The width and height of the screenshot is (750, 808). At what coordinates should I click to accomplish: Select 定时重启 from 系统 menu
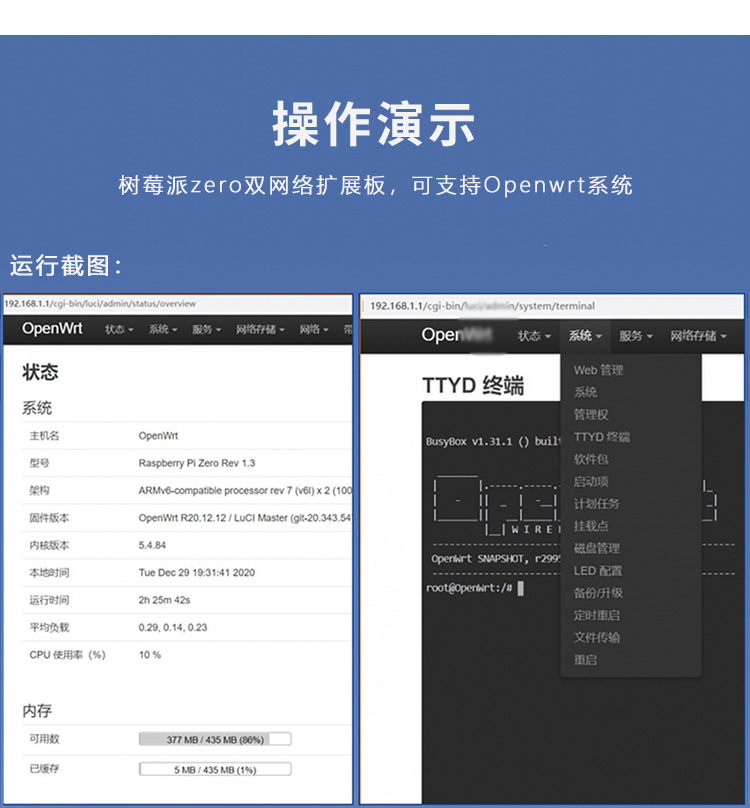596,615
